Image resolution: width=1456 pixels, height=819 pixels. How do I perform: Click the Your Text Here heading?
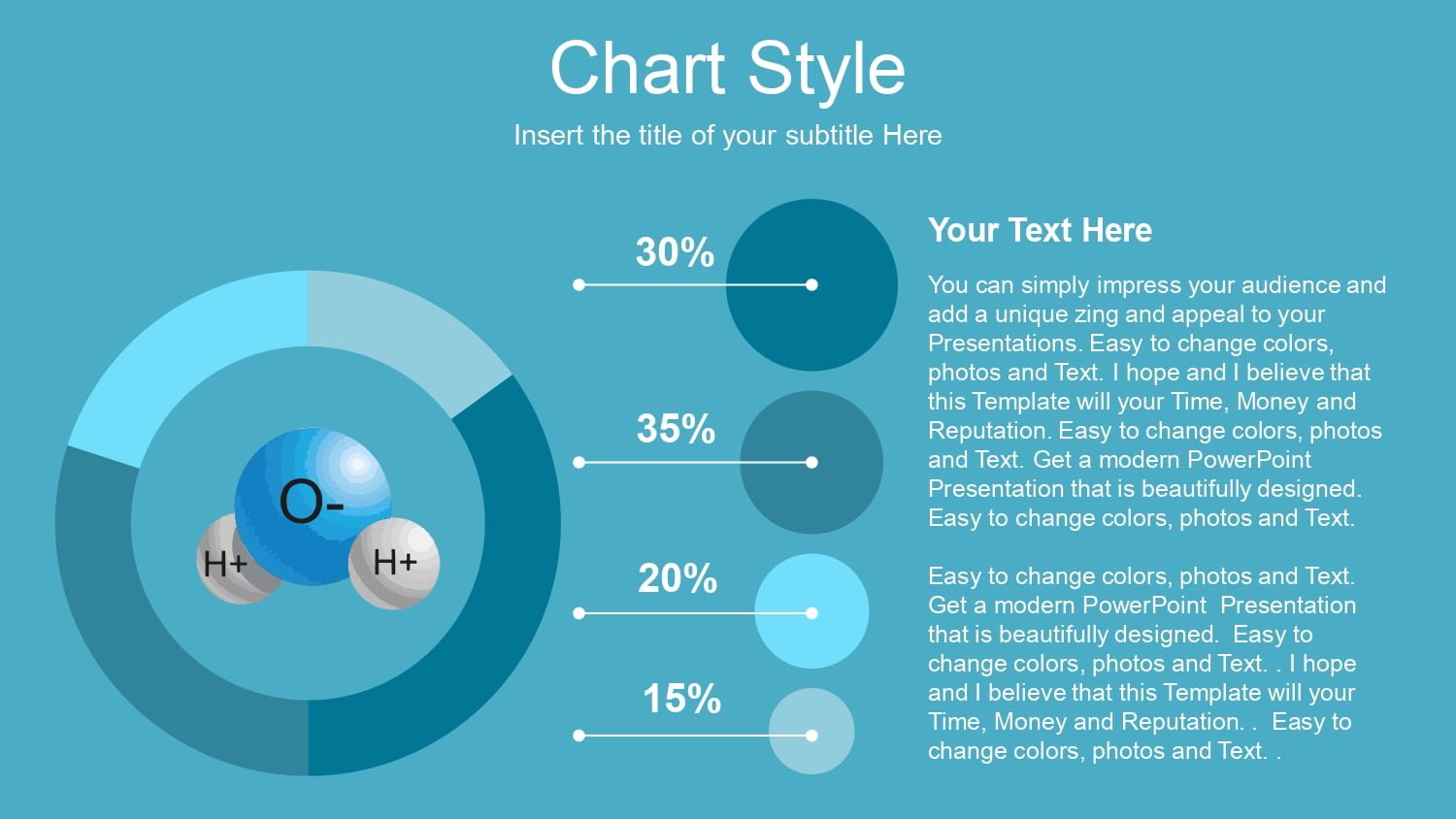1040,230
